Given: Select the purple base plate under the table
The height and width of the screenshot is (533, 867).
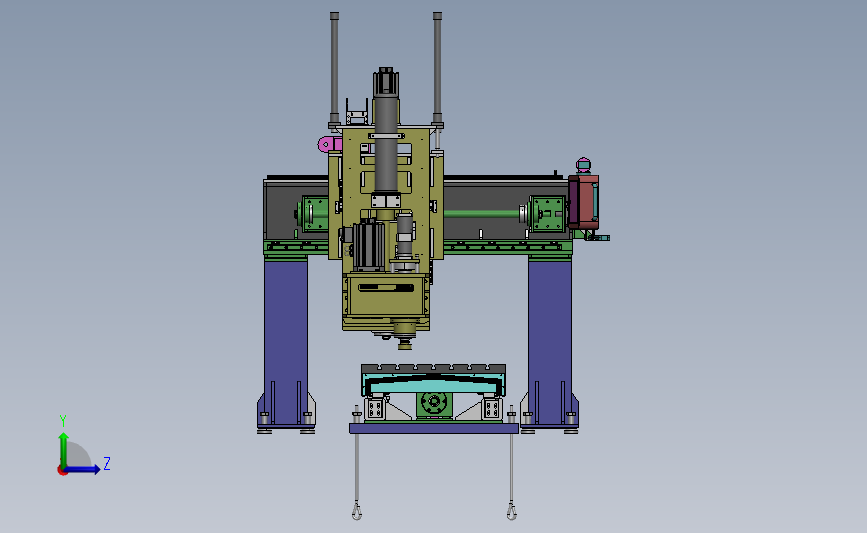Looking at the screenshot, I should pyautogui.click(x=434, y=429).
